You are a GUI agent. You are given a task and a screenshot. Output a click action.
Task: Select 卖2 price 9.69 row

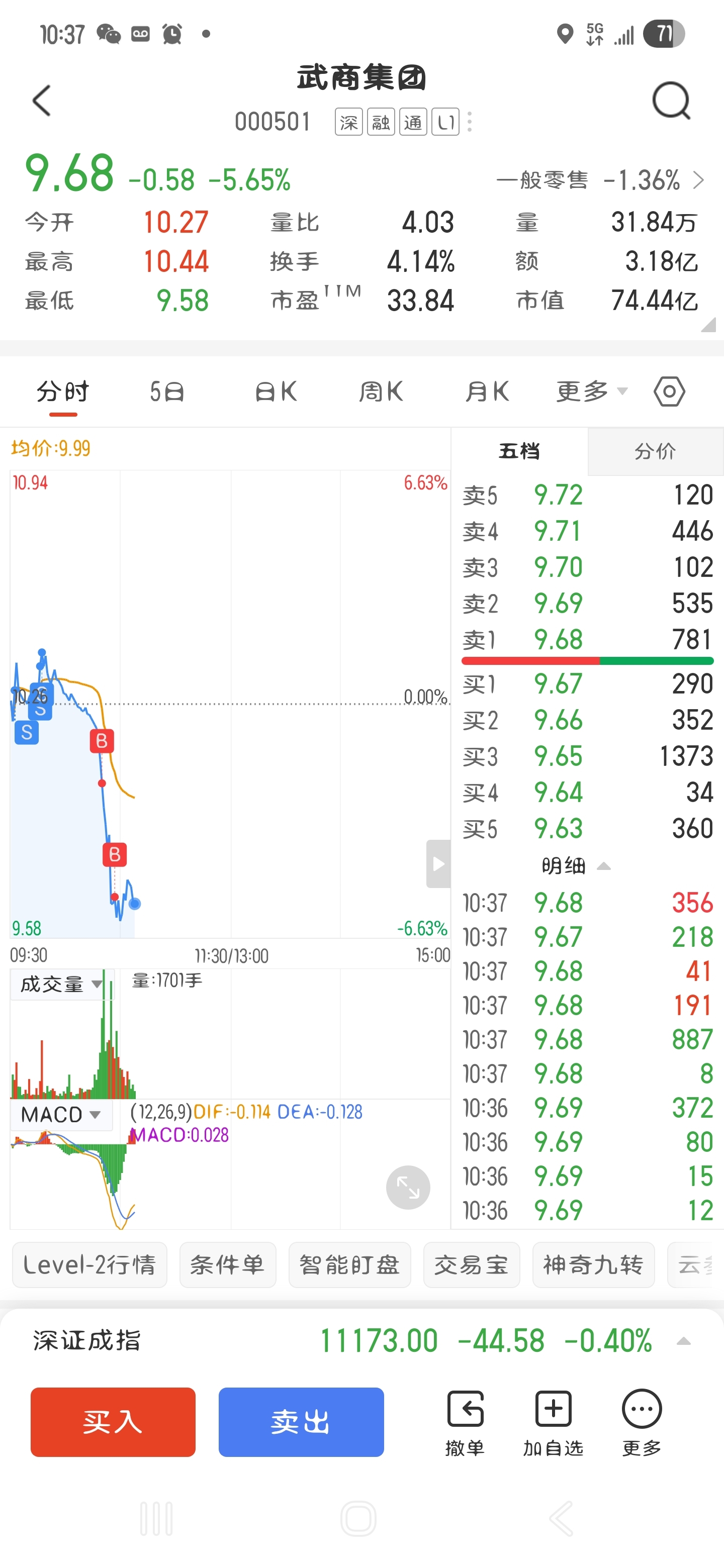pyautogui.click(x=588, y=603)
